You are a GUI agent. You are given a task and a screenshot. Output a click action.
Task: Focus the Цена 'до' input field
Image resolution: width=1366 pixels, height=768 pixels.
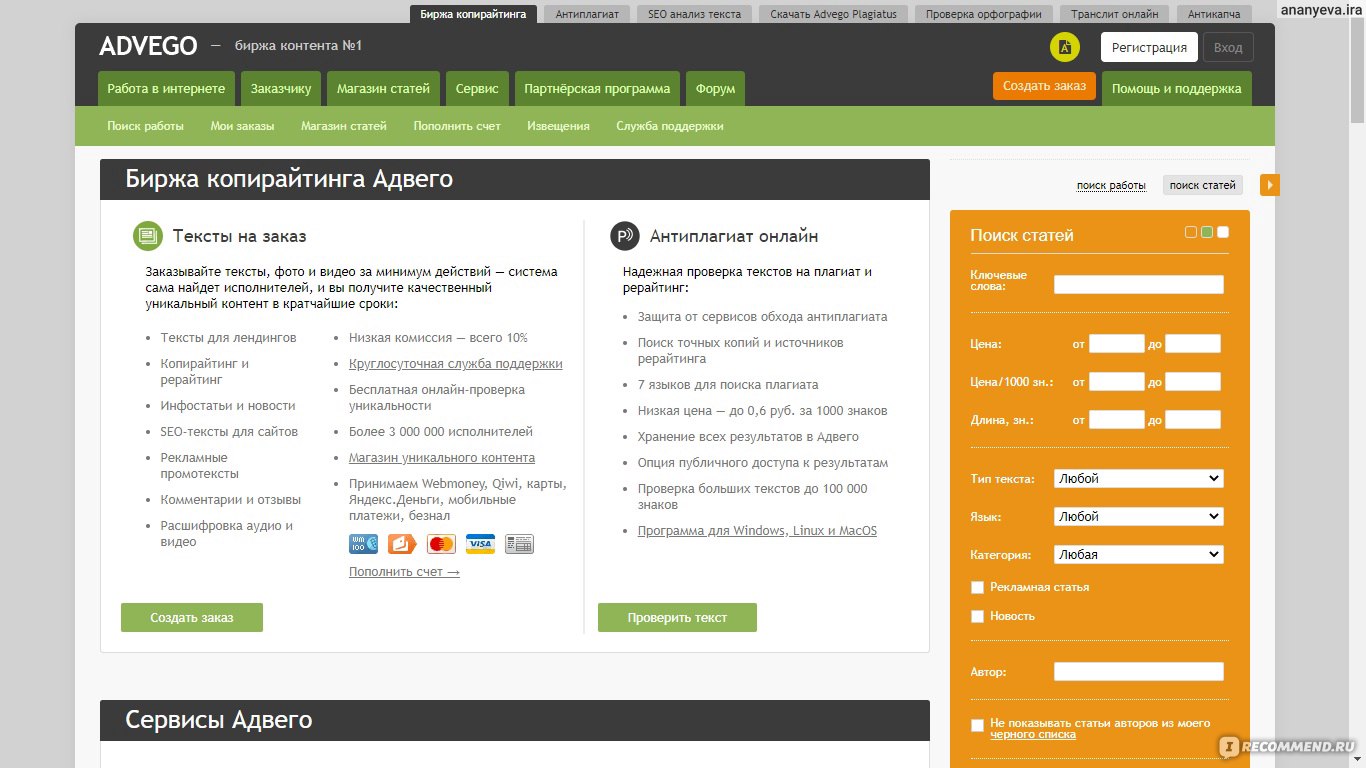[x=1193, y=344]
